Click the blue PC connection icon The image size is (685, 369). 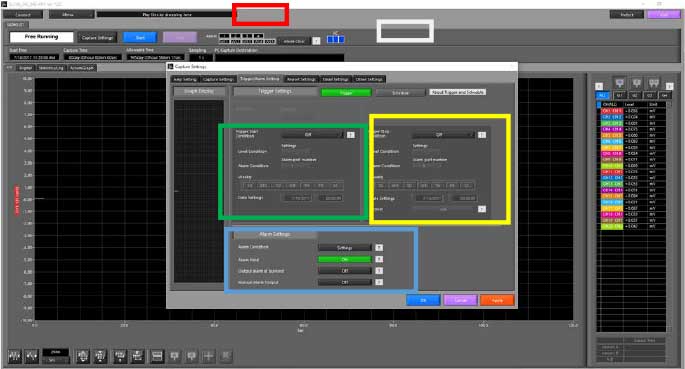(x=336, y=39)
